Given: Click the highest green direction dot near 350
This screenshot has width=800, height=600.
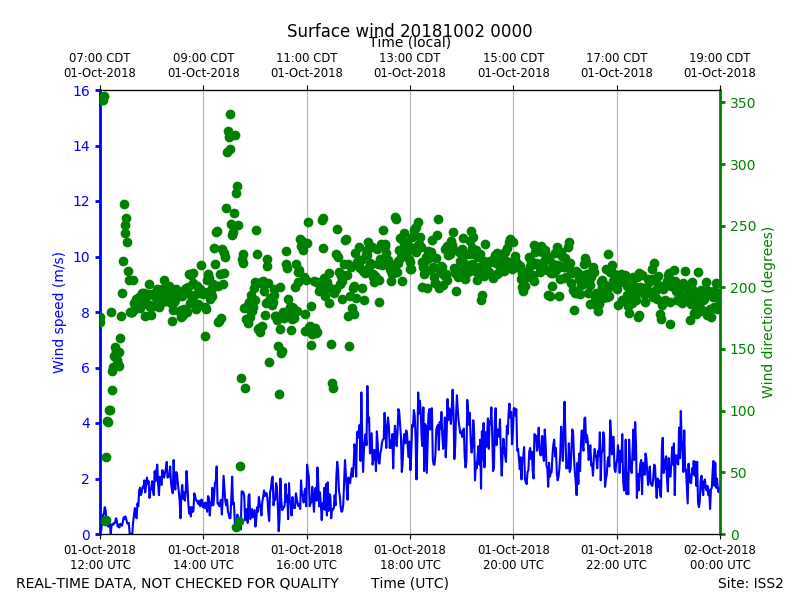Looking at the screenshot, I should pos(104,97).
